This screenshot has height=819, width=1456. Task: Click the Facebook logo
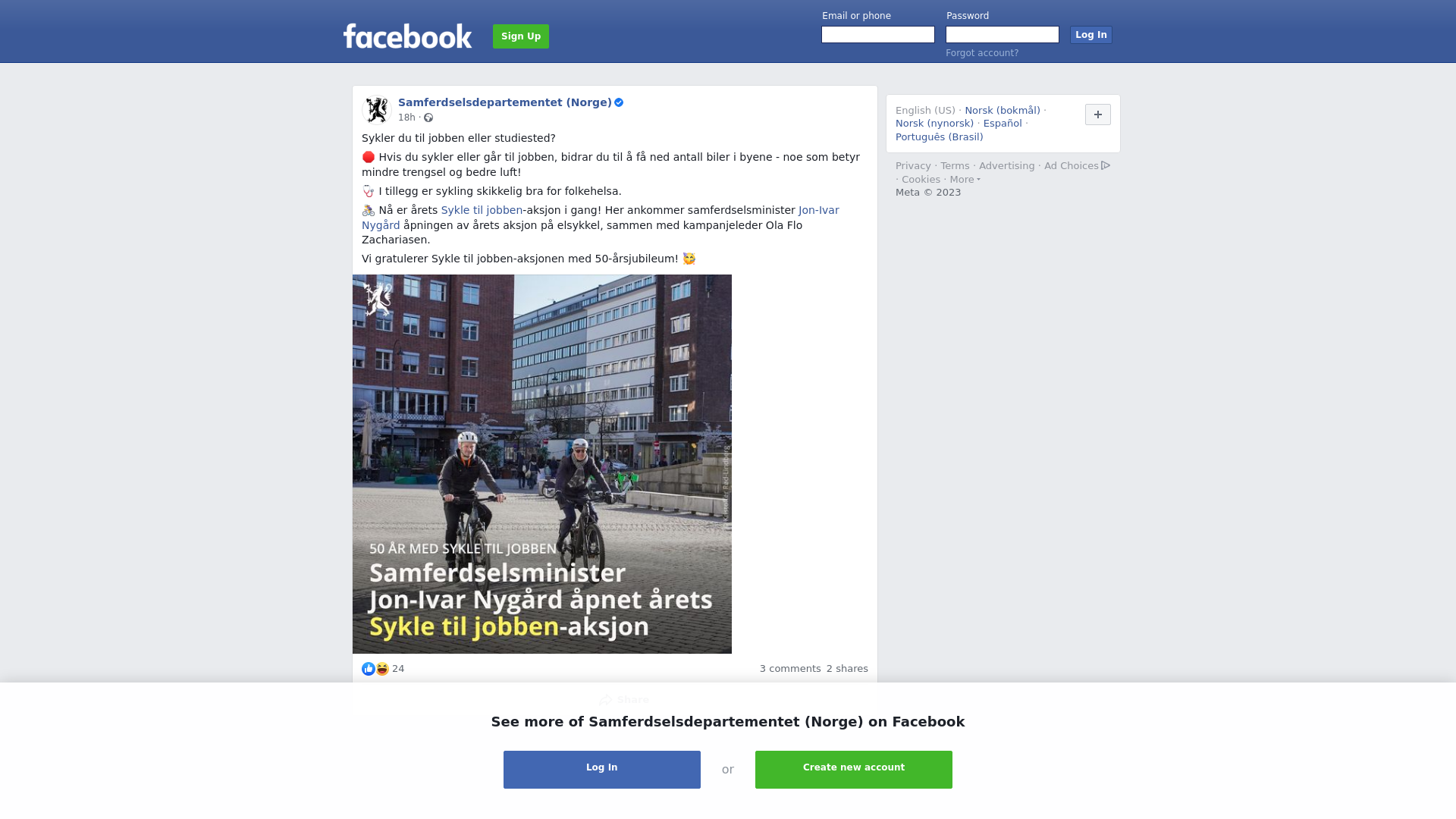tap(407, 36)
